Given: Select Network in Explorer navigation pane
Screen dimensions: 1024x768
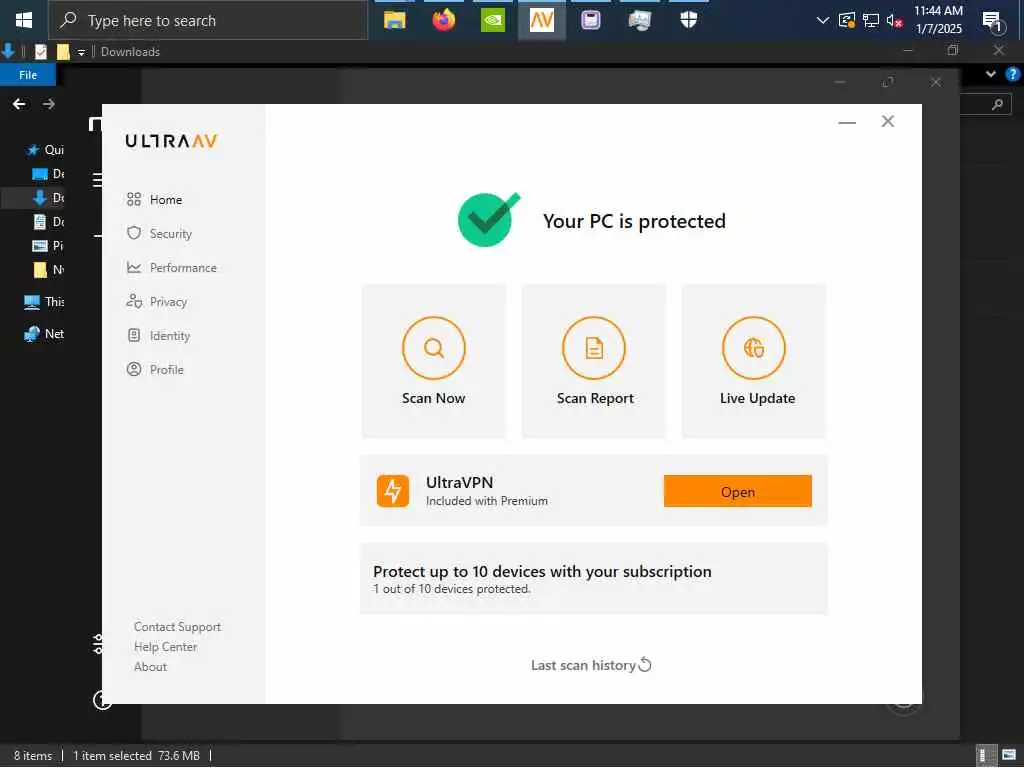Looking at the screenshot, I should pyautogui.click(x=44, y=334).
